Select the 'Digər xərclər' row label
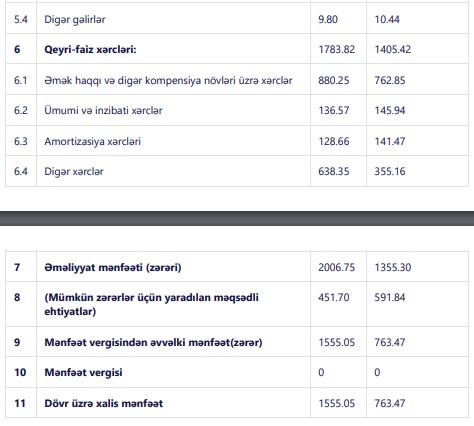The image size is (474, 426). tap(74, 172)
